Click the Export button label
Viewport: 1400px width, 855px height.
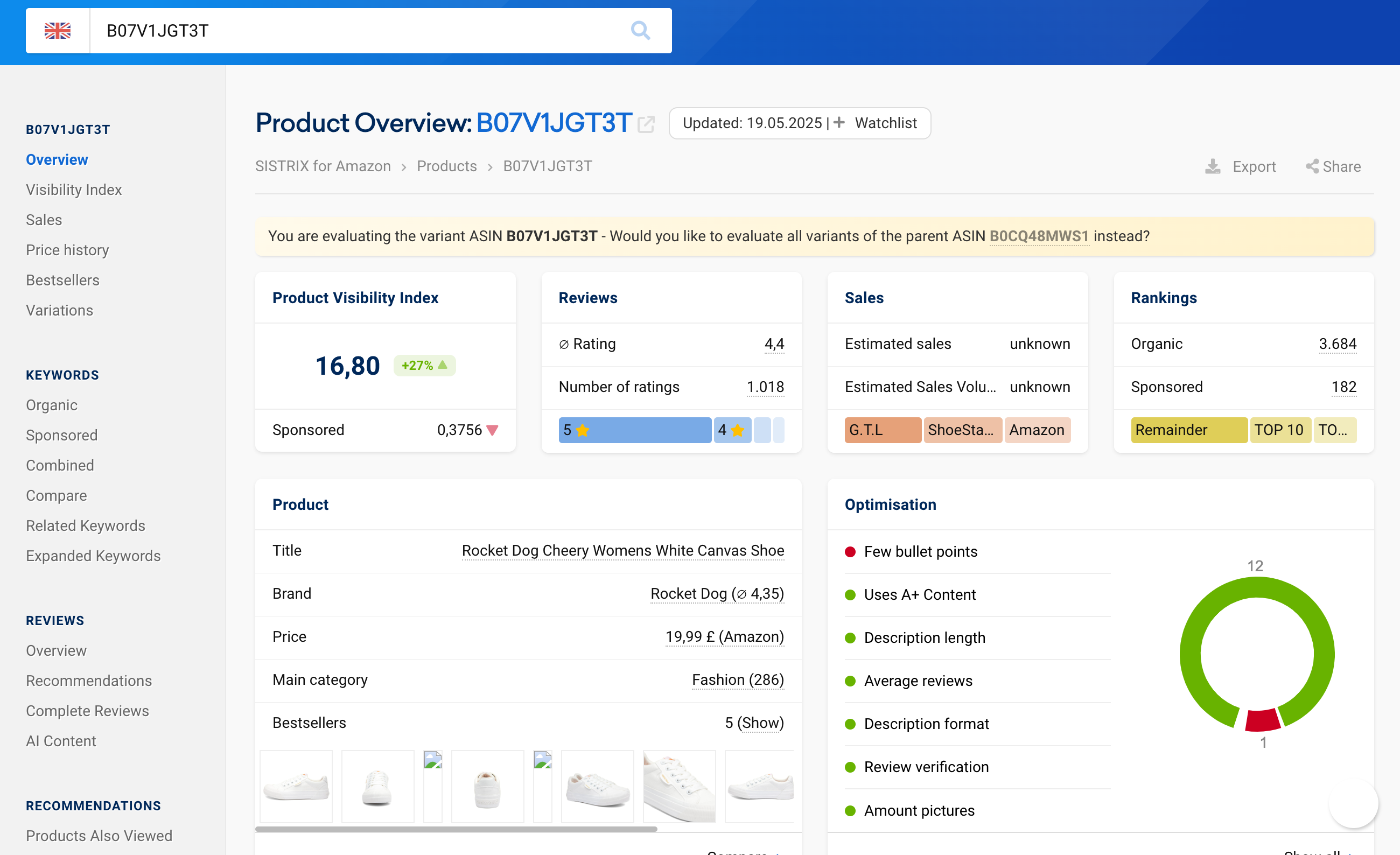tap(1254, 166)
